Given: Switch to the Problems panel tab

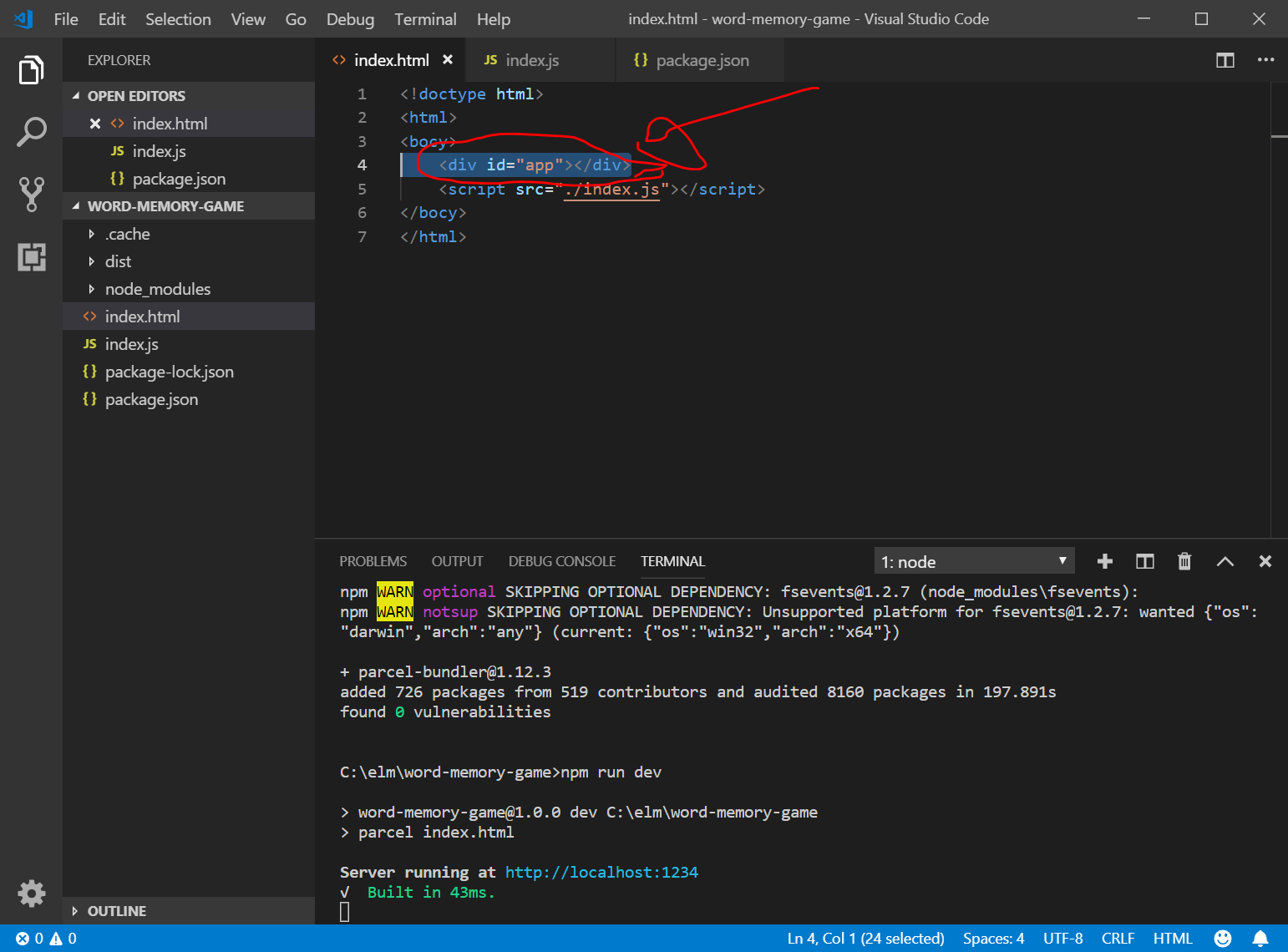Looking at the screenshot, I should [x=373, y=561].
